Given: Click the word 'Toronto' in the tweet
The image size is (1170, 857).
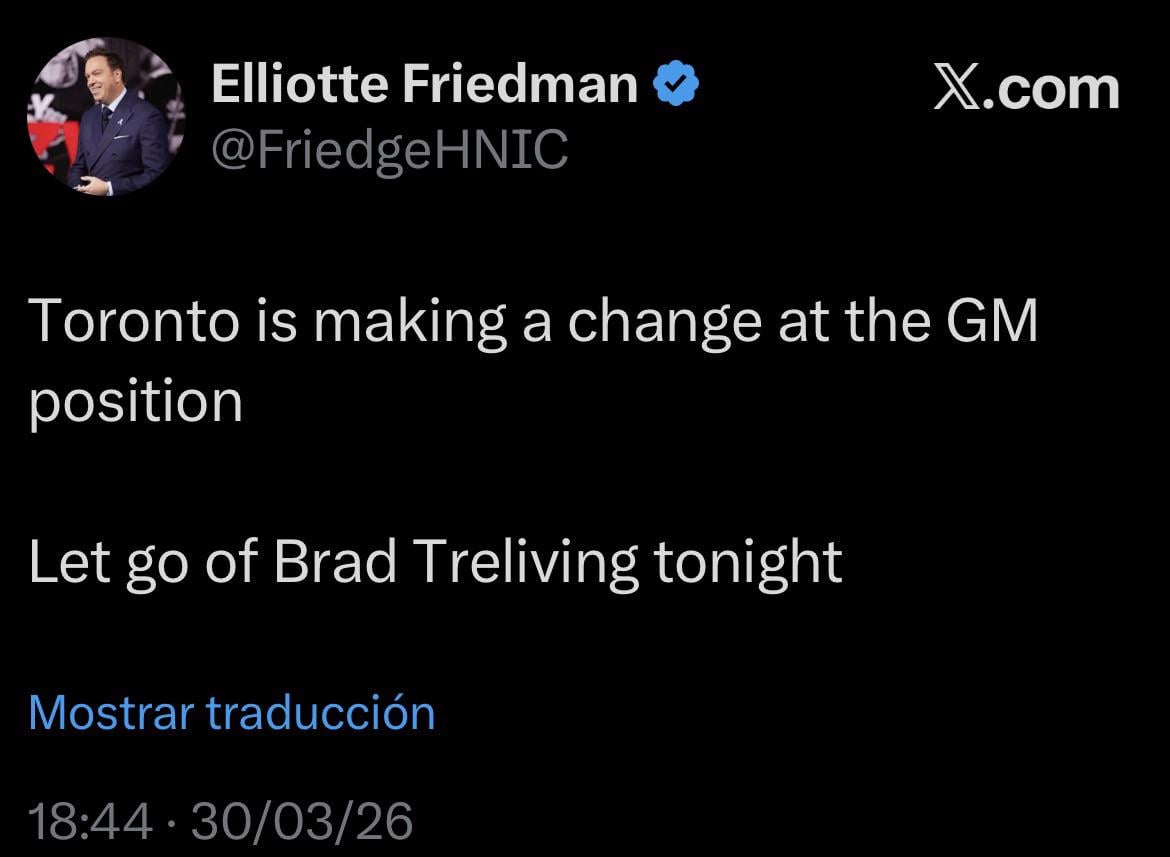Looking at the screenshot, I should pyautogui.click(x=134, y=322).
